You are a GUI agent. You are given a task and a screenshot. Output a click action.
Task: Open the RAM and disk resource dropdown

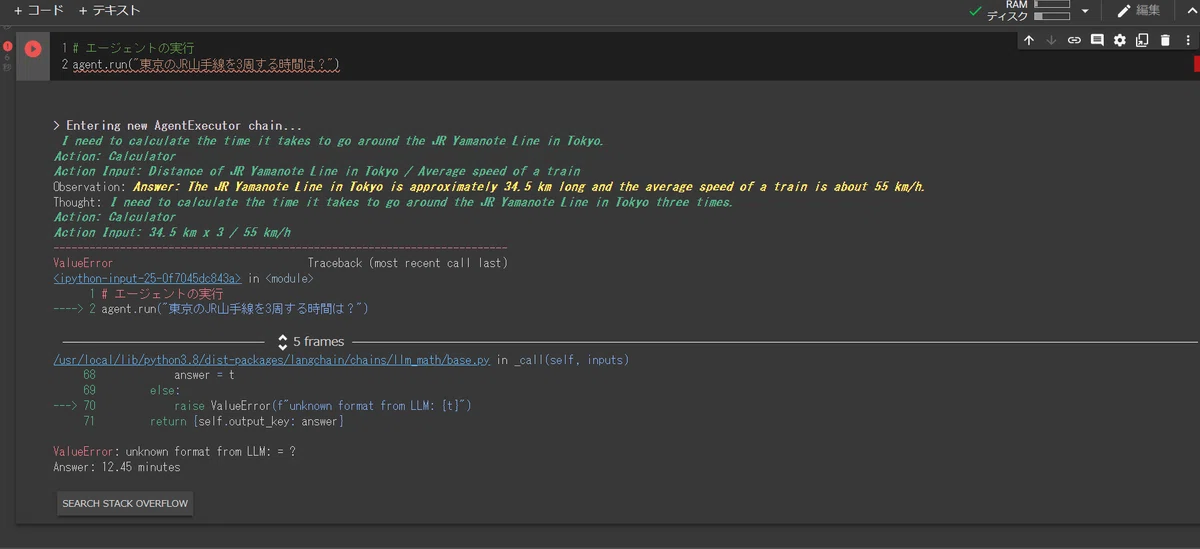(1085, 11)
